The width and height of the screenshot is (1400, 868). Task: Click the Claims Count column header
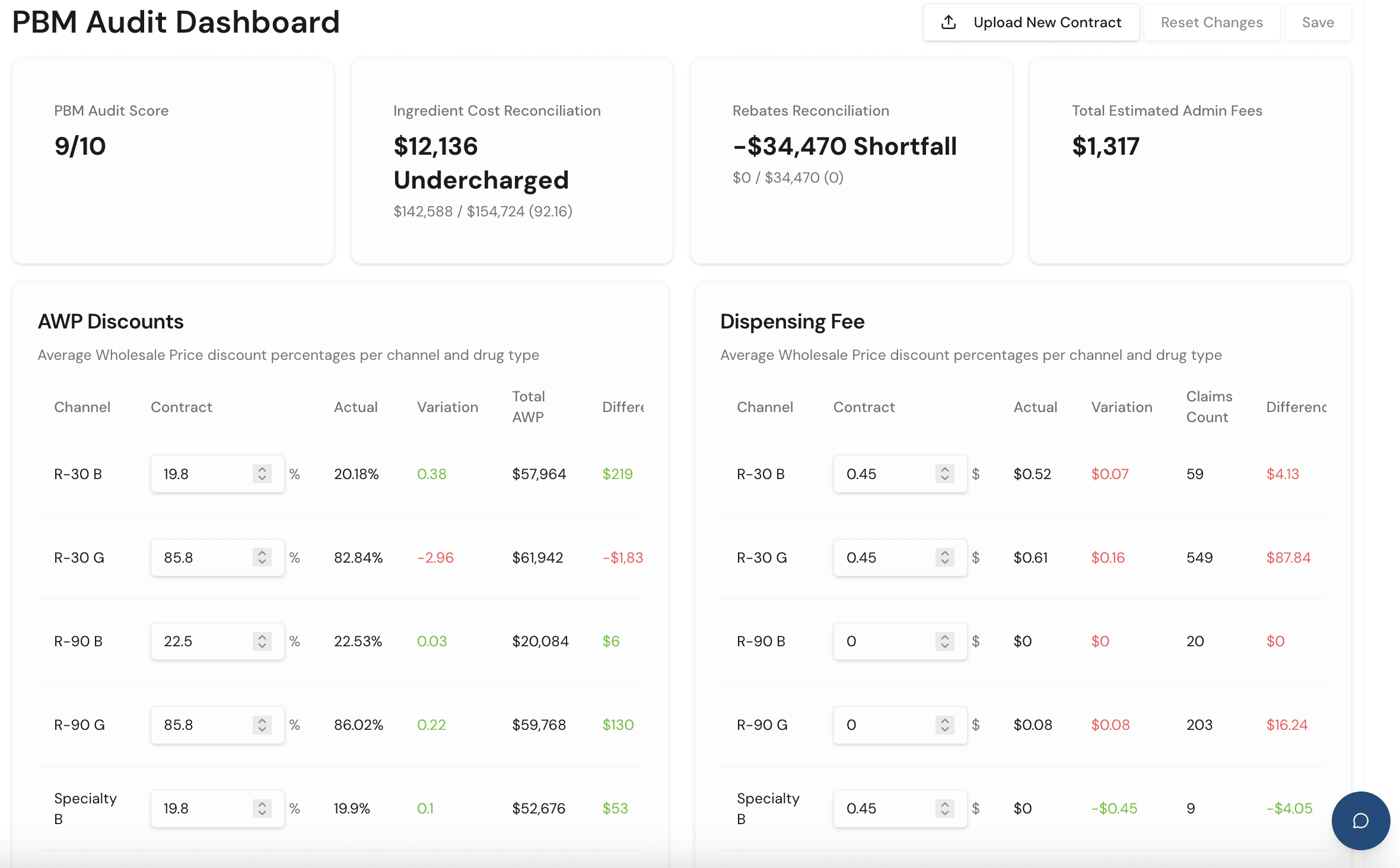[x=1209, y=407]
